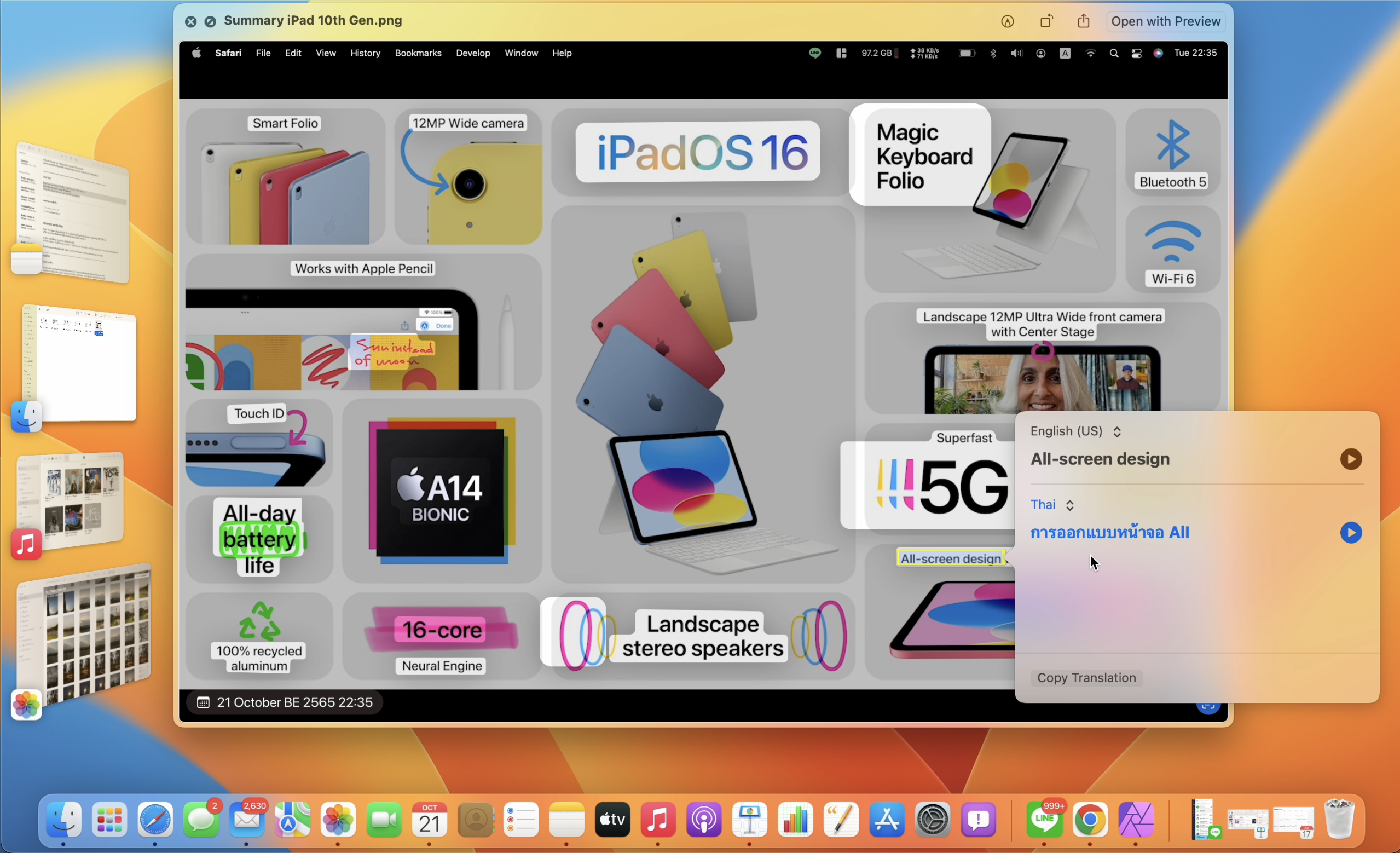Open Freeform-style Pages pencil app in Dock
This screenshot has width=1400, height=853.
tap(841, 820)
